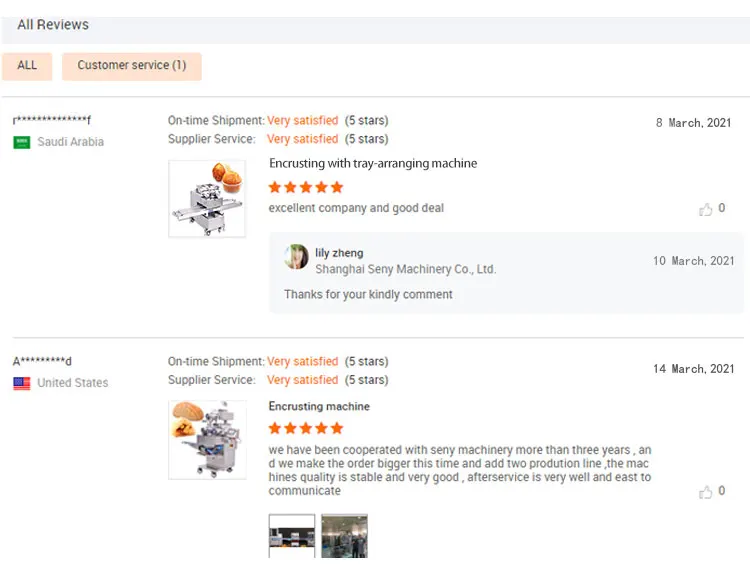
Task: Open Encrusting with tray-arranging machine link
Action: pos(373,163)
